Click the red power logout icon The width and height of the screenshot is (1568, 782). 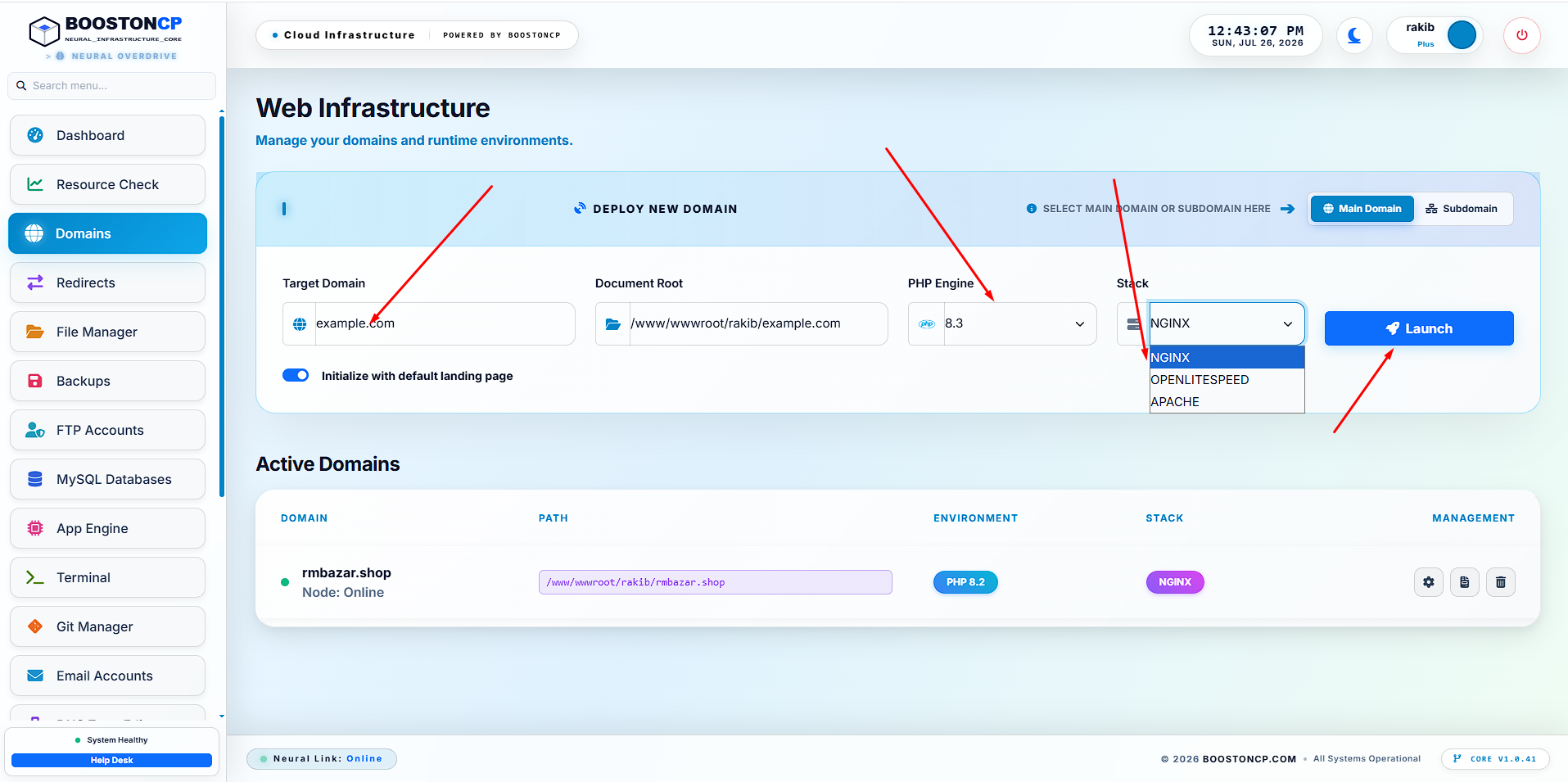1521,35
